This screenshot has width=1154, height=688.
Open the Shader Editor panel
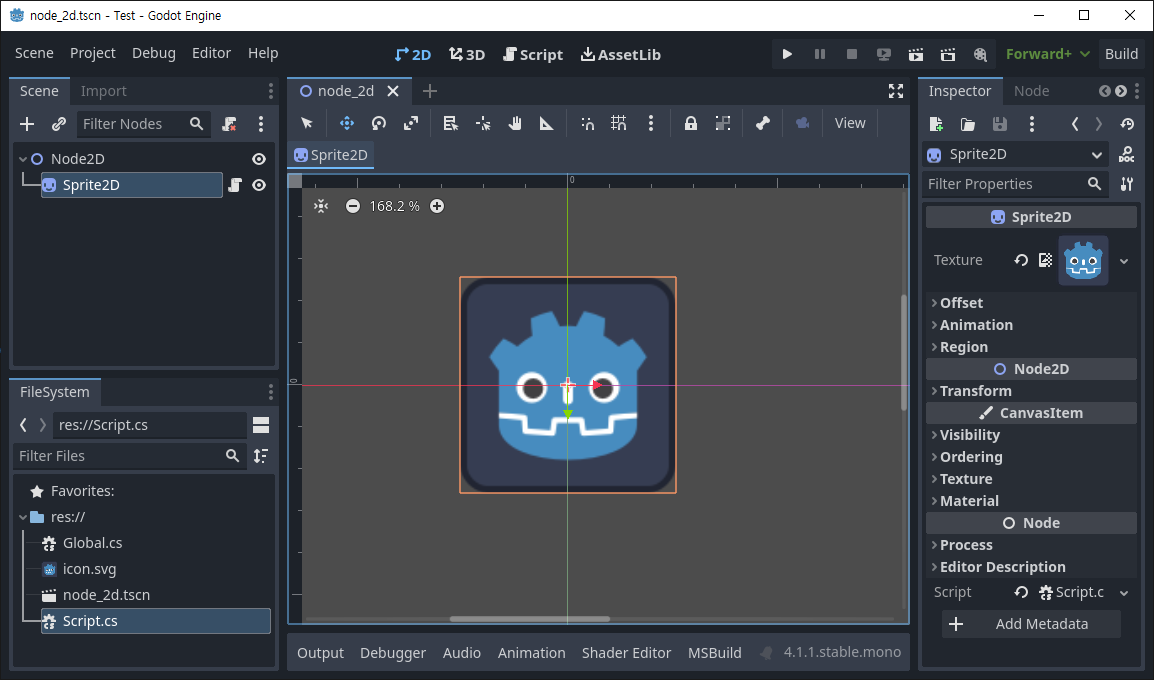626,653
